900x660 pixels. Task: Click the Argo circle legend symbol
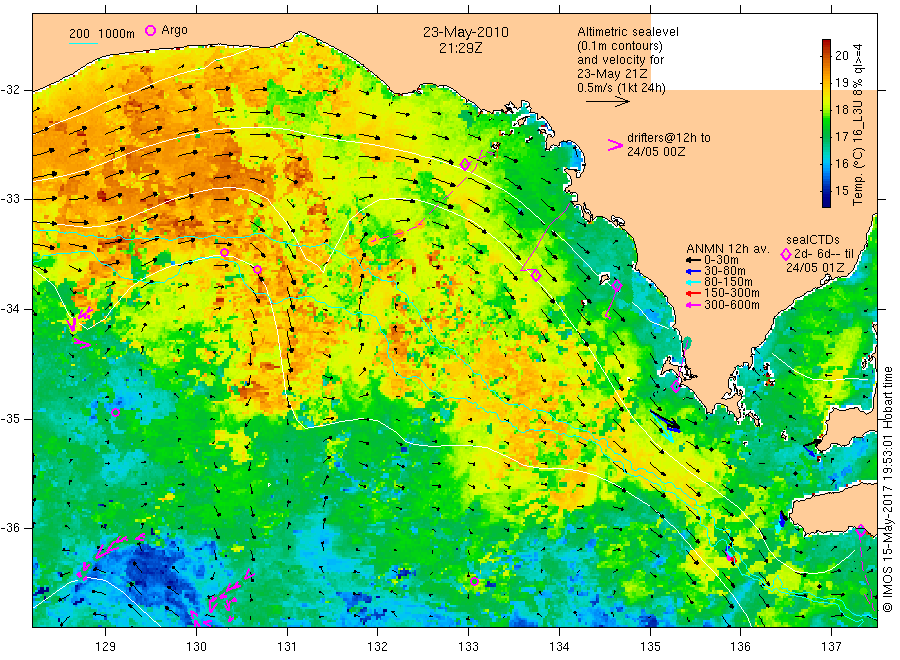150,30
